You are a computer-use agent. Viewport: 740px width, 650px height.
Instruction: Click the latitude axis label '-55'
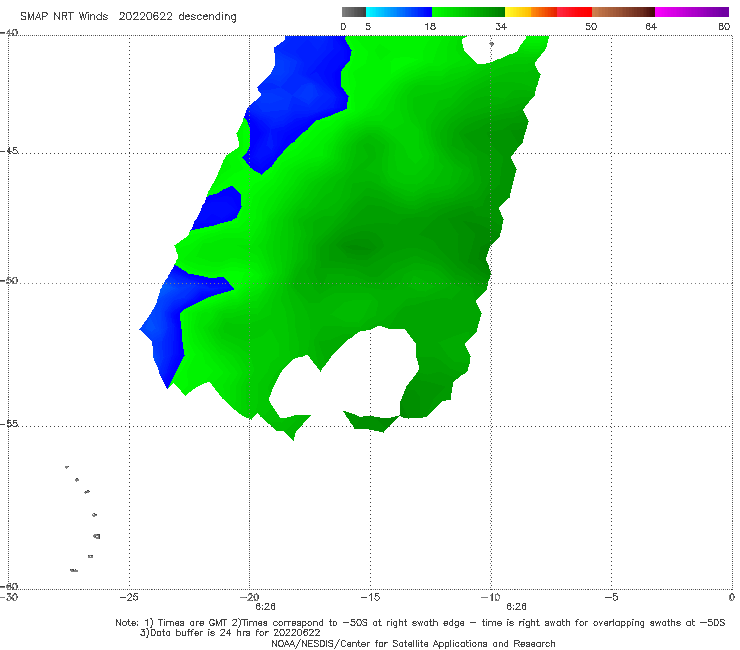tap(9, 424)
